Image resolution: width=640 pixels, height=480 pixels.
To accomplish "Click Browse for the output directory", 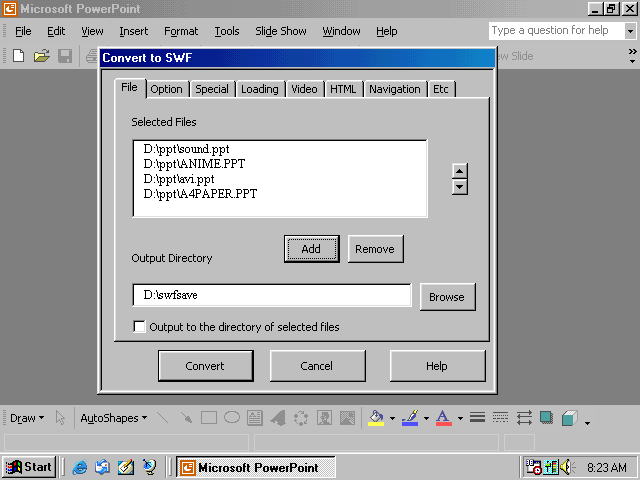I will click(x=447, y=297).
